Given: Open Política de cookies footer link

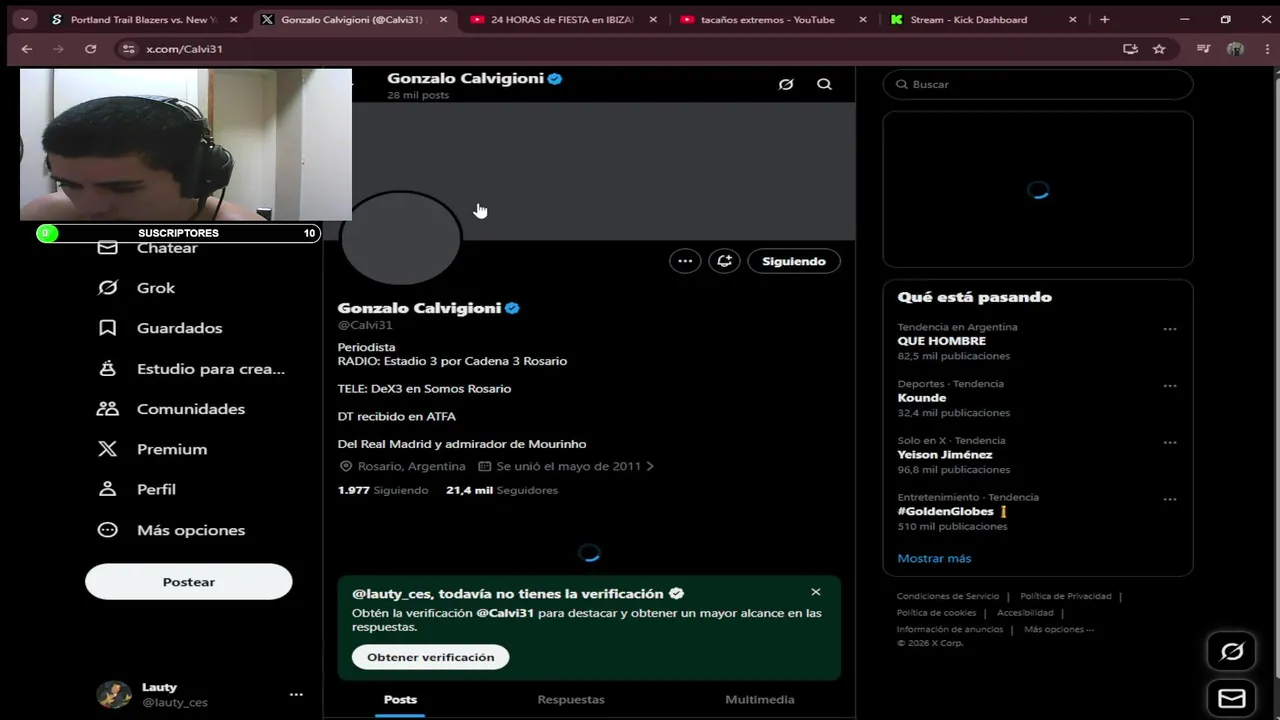Looking at the screenshot, I should 936,613.
